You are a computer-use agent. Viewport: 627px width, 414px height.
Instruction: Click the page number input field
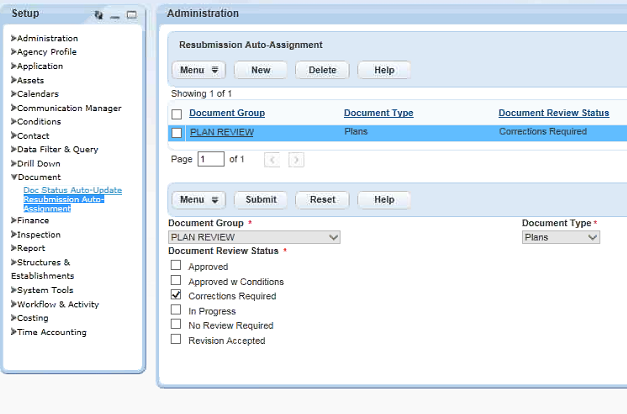(x=211, y=159)
